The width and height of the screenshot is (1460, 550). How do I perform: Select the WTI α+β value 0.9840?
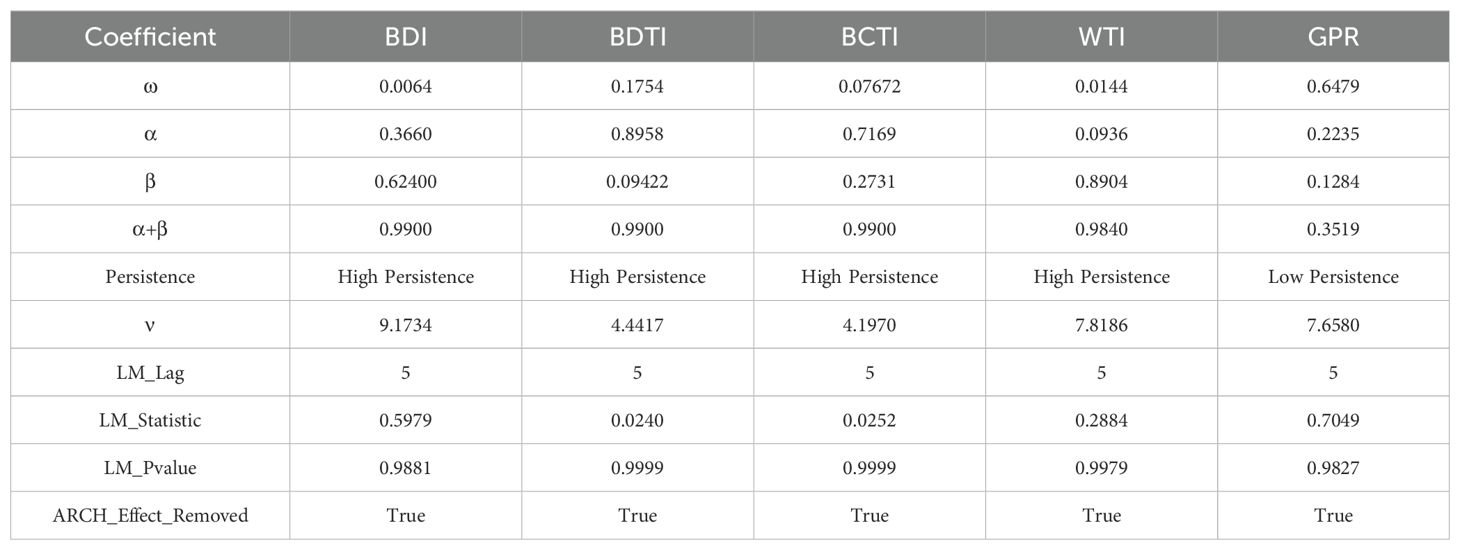click(1101, 229)
